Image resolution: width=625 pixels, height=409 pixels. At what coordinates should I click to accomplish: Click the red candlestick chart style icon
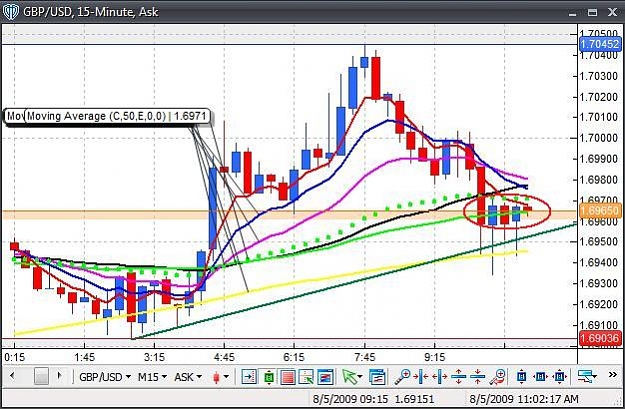point(216,377)
